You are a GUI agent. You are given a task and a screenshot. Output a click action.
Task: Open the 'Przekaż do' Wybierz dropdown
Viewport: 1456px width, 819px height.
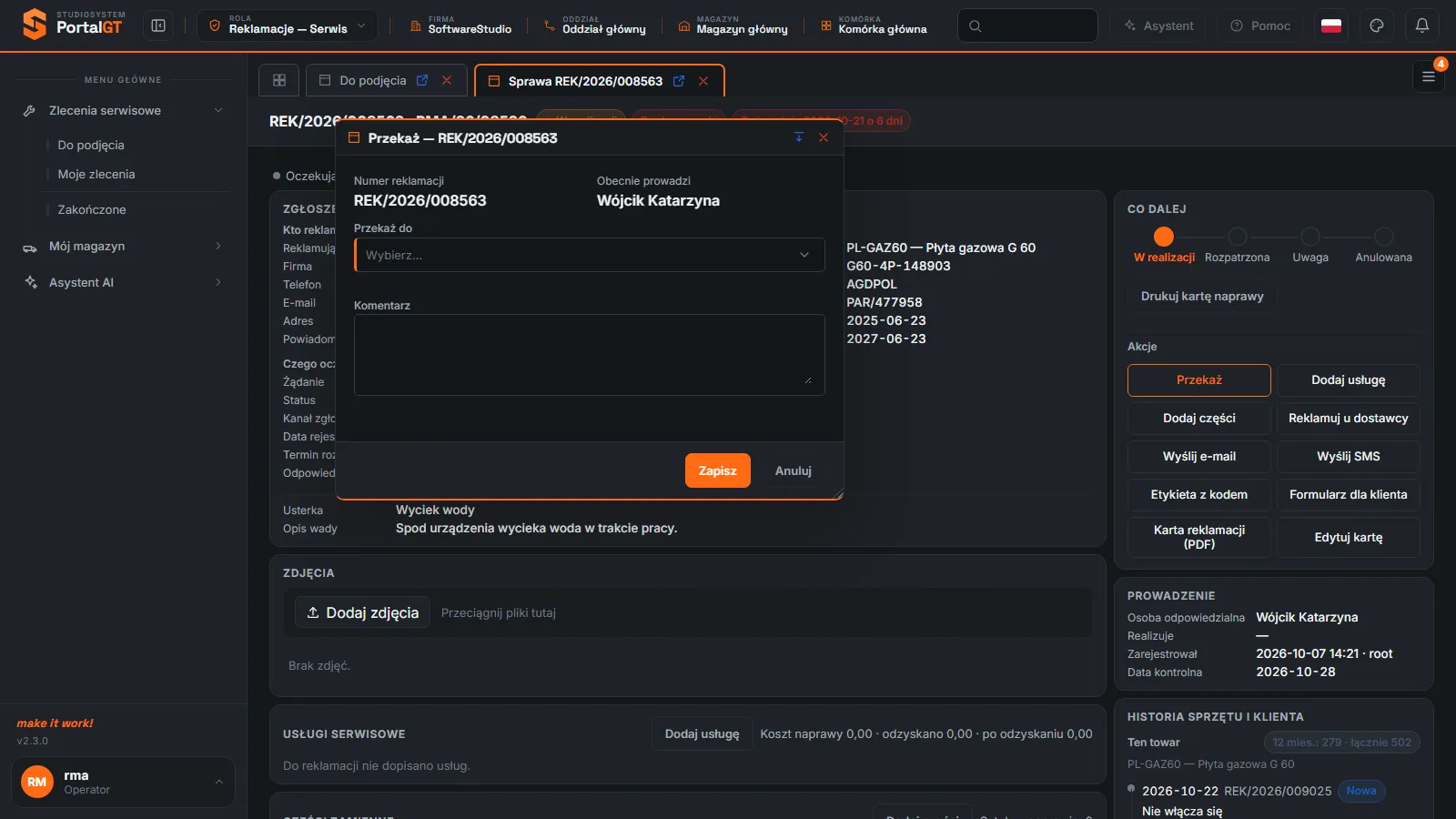590,255
